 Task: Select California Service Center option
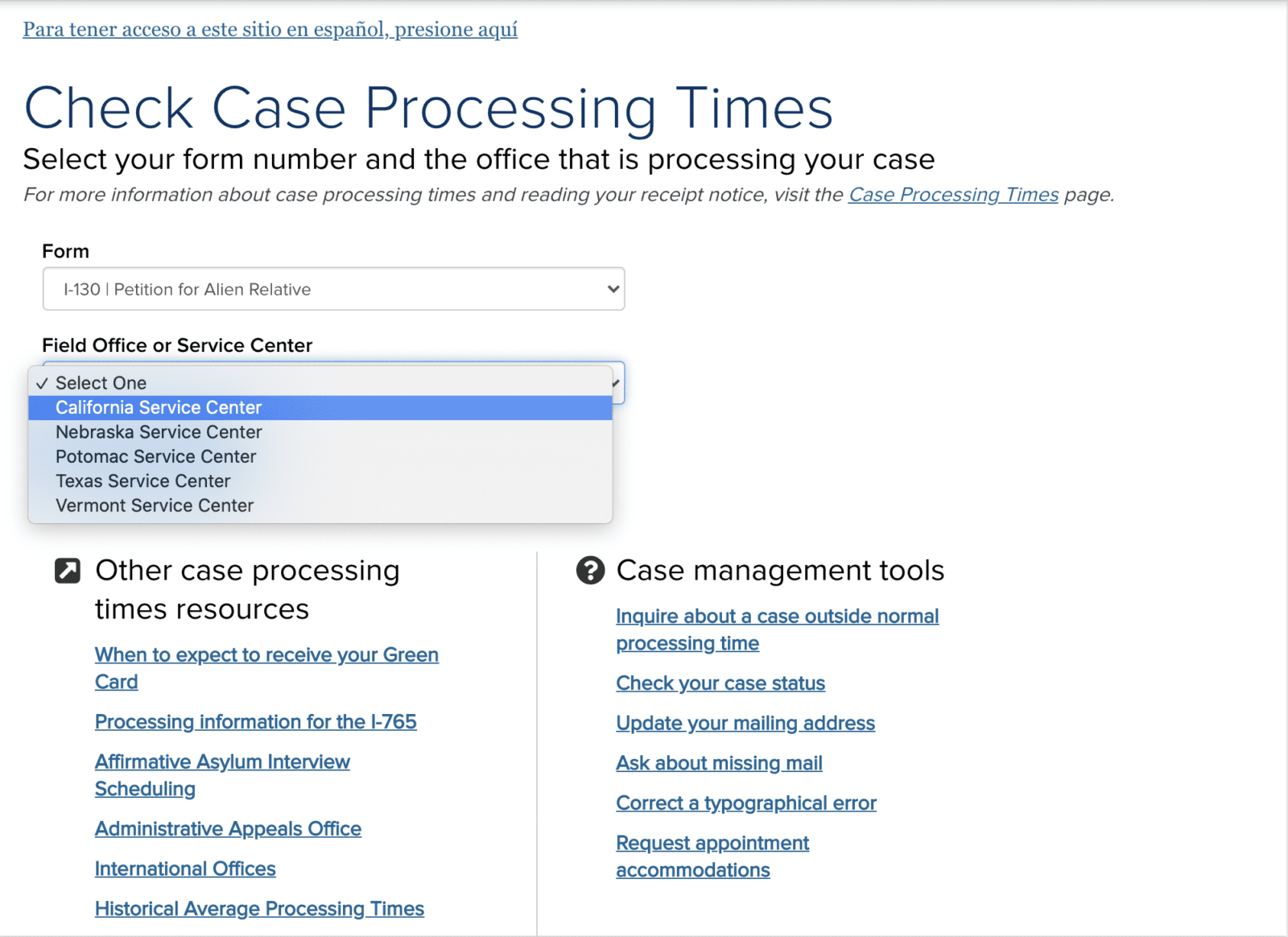[320, 407]
